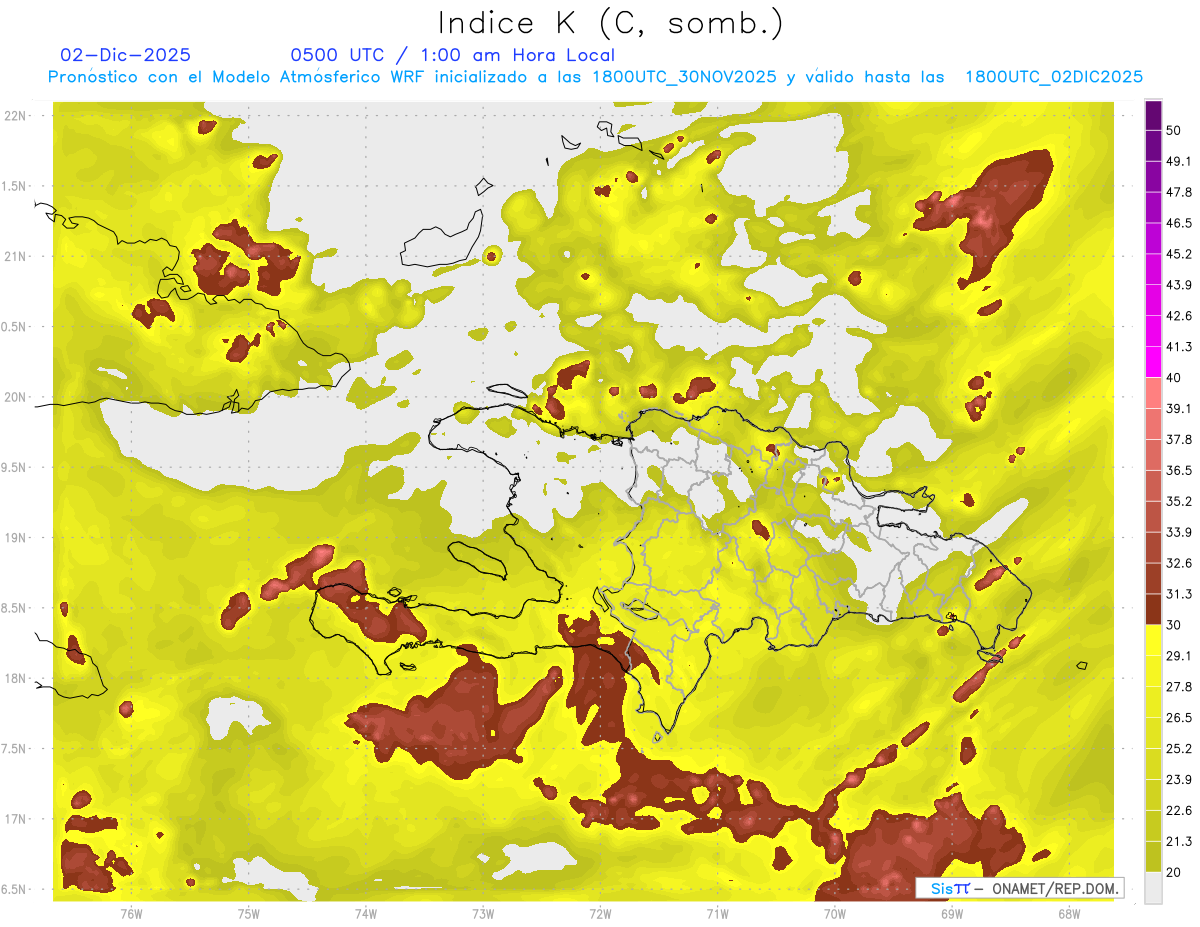Click the "0.5N" latitude label

(x=14, y=327)
